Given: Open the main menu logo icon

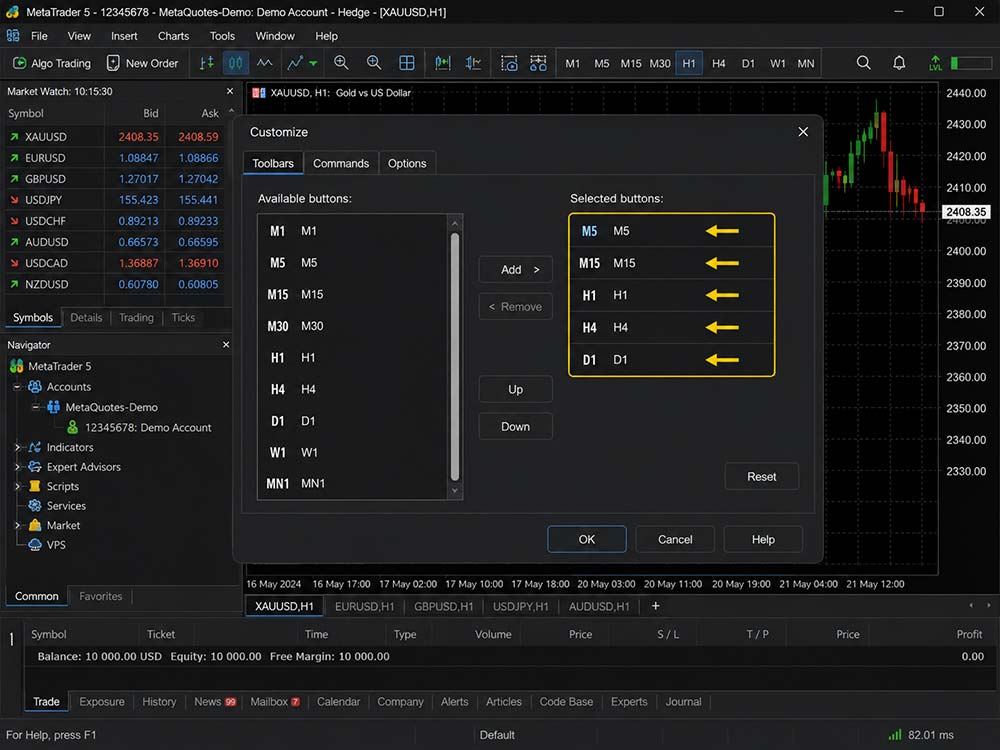Looking at the screenshot, I should click(x=13, y=36).
